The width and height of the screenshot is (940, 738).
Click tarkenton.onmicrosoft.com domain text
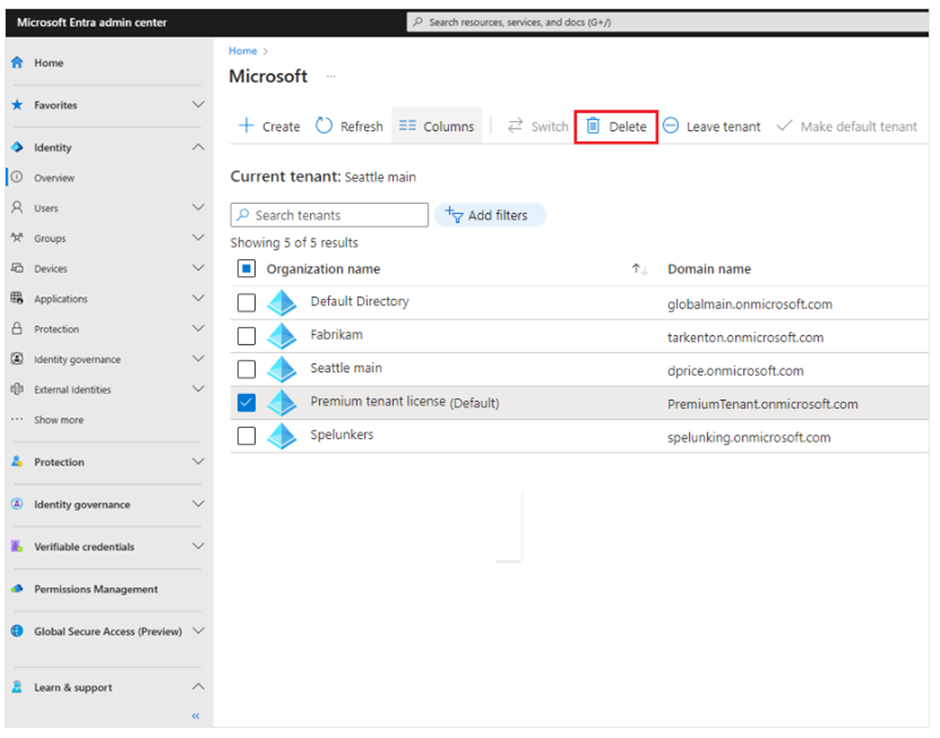745,338
